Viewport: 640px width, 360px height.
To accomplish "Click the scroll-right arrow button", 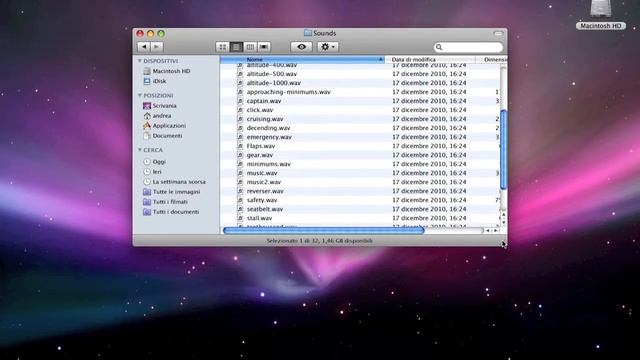I will coord(496,231).
